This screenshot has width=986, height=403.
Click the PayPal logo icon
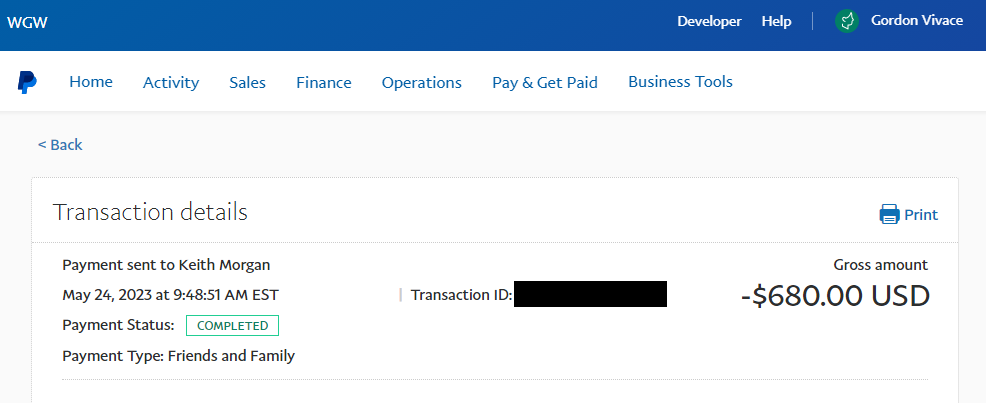pos(27,82)
